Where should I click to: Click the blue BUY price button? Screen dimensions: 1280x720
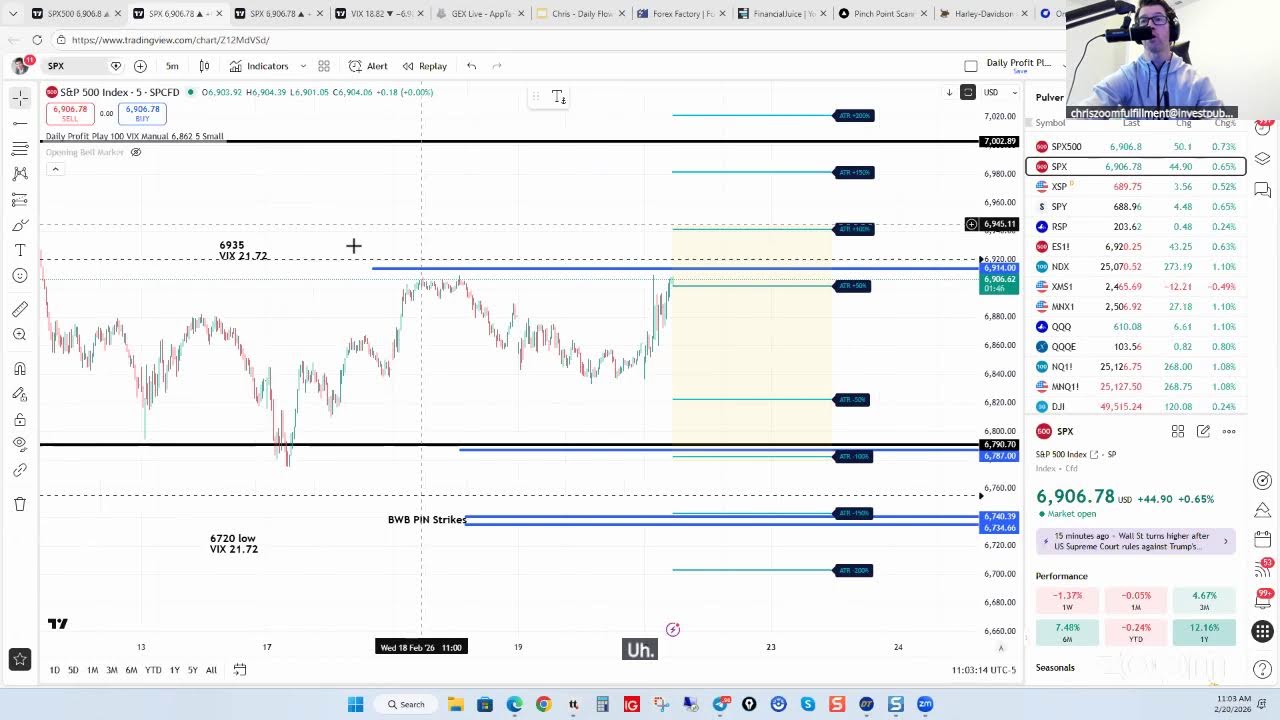142,113
